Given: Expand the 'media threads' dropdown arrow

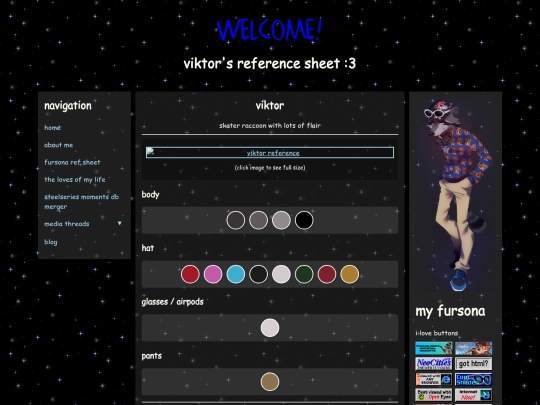Looking at the screenshot, I should pyautogui.click(x=120, y=223).
